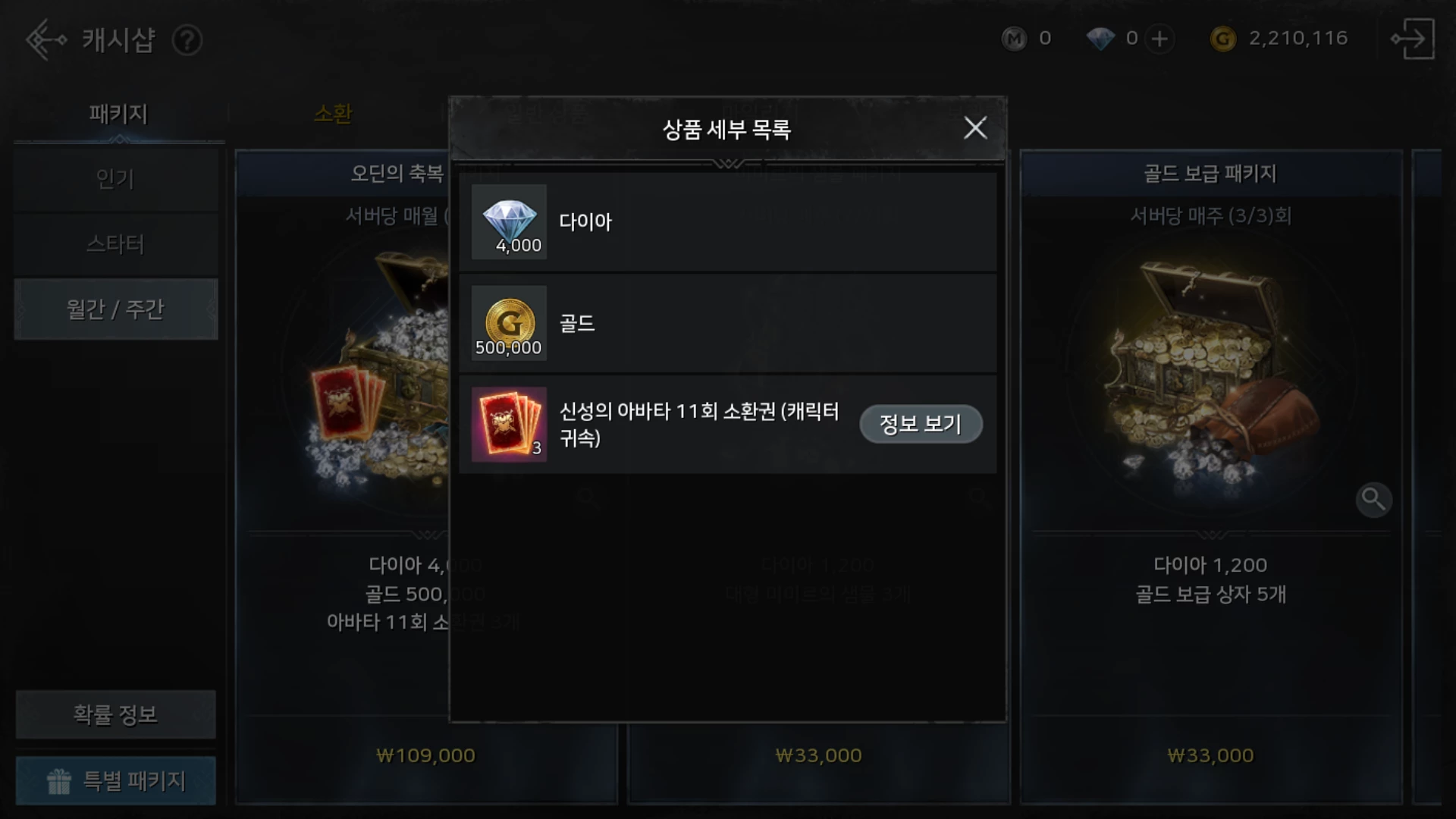
Task: Select the 스타터 category
Action: (x=115, y=244)
